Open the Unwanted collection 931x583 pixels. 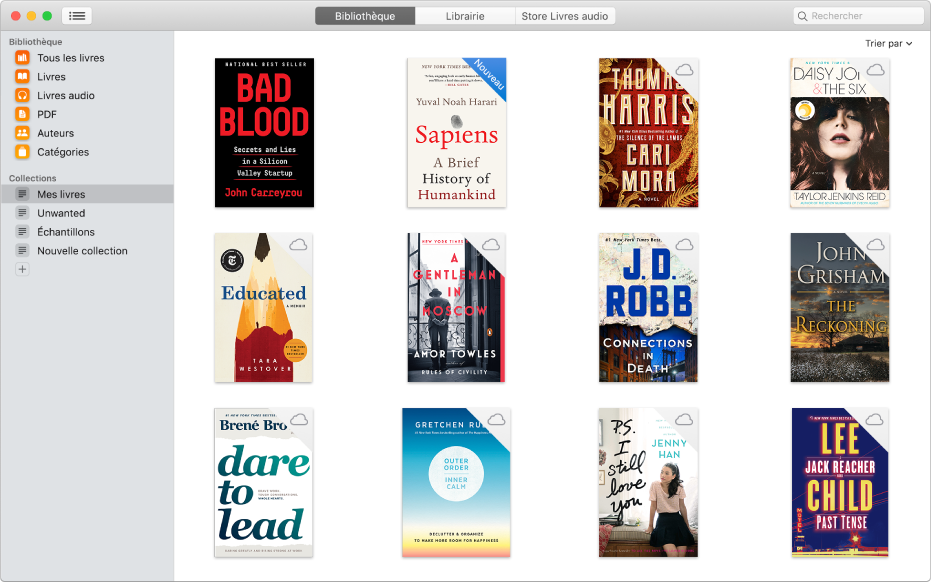coord(87,213)
